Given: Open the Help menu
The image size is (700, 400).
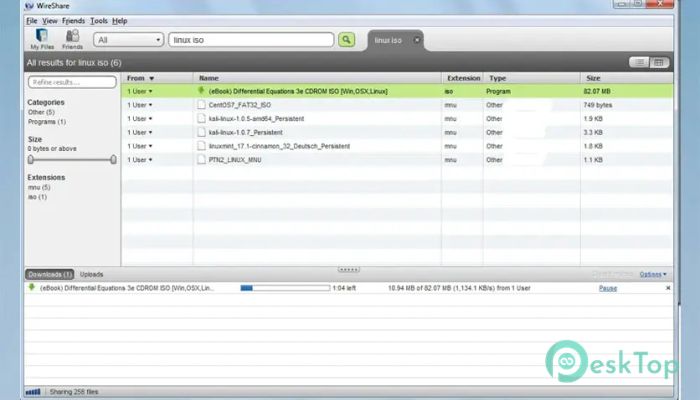Looking at the screenshot, I should (120, 21).
